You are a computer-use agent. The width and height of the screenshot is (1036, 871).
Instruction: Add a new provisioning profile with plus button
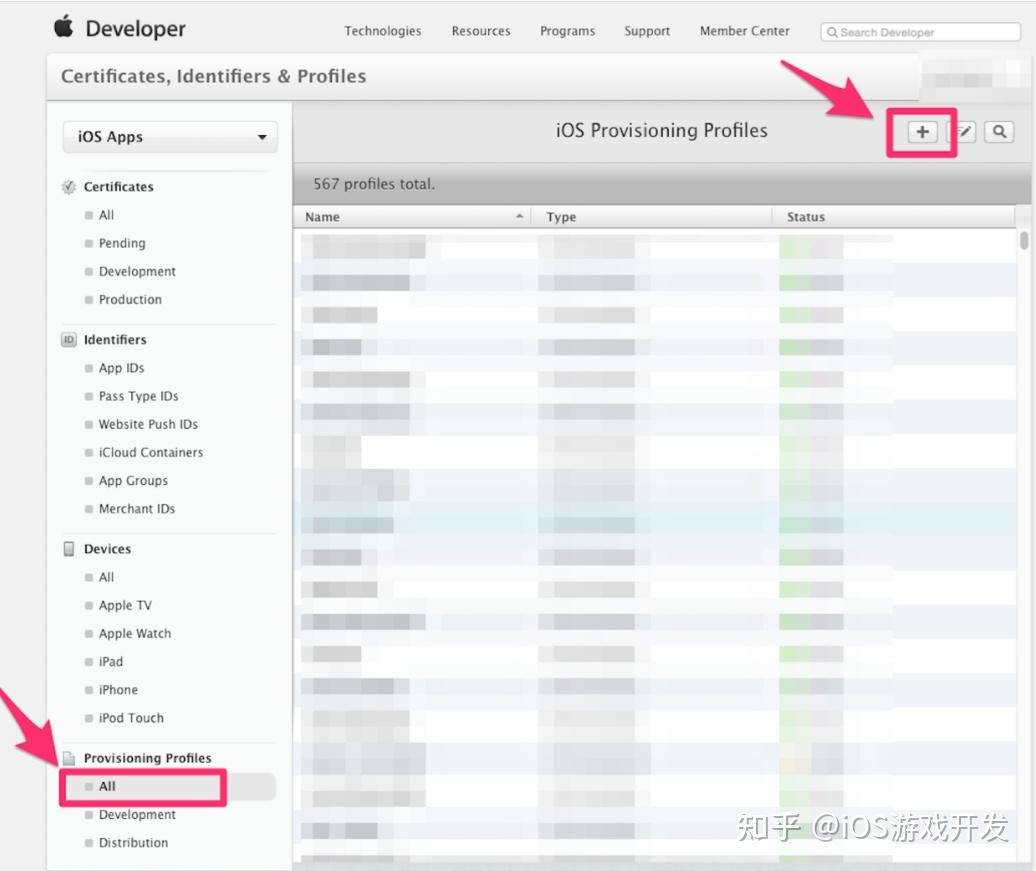pyautogui.click(x=922, y=132)
